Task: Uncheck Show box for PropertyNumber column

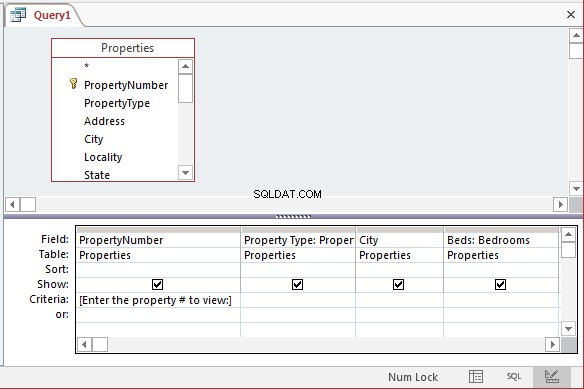Action: coord(158,285)
